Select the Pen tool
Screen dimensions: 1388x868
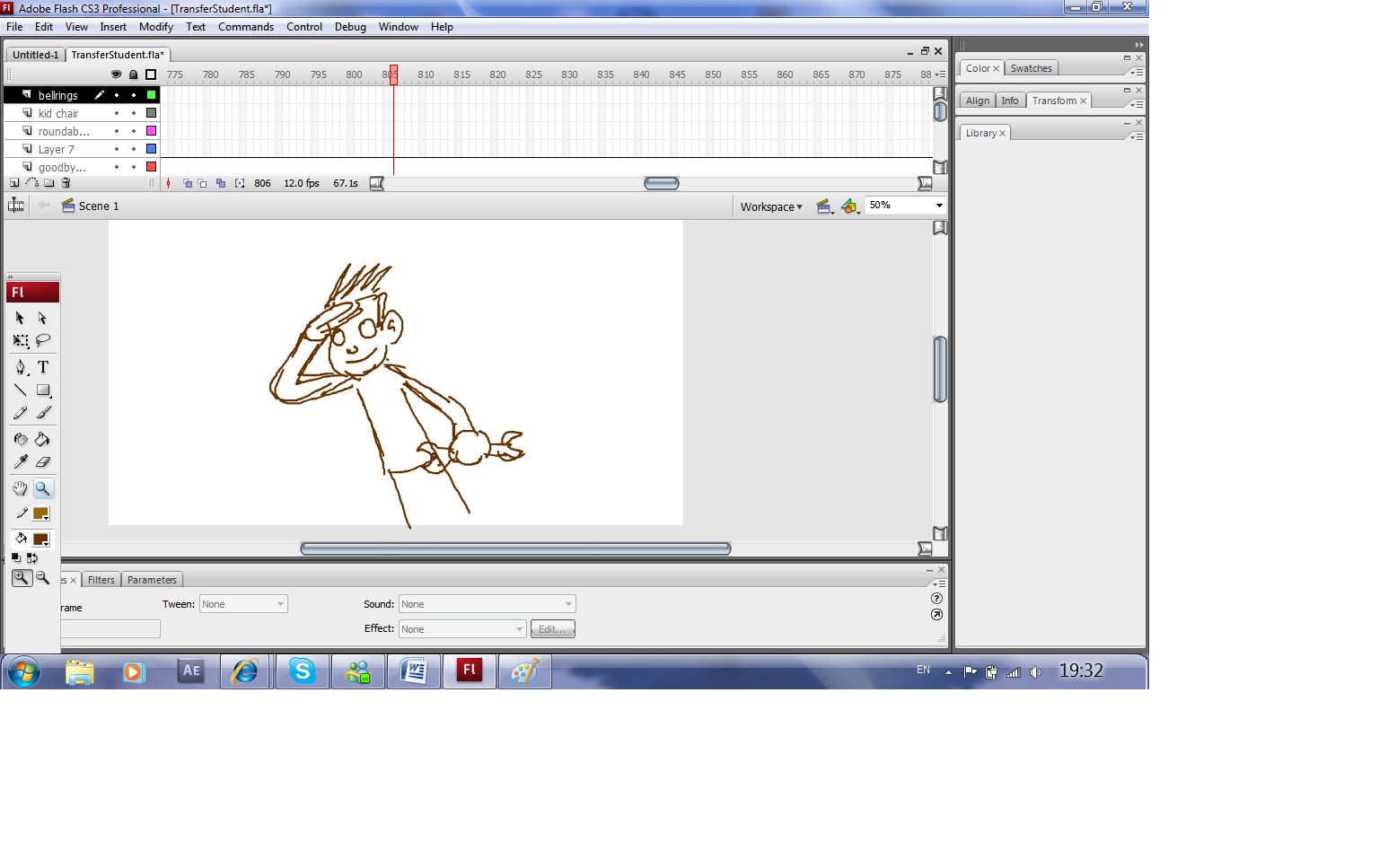pyautogui.click(x=21, y=367)
